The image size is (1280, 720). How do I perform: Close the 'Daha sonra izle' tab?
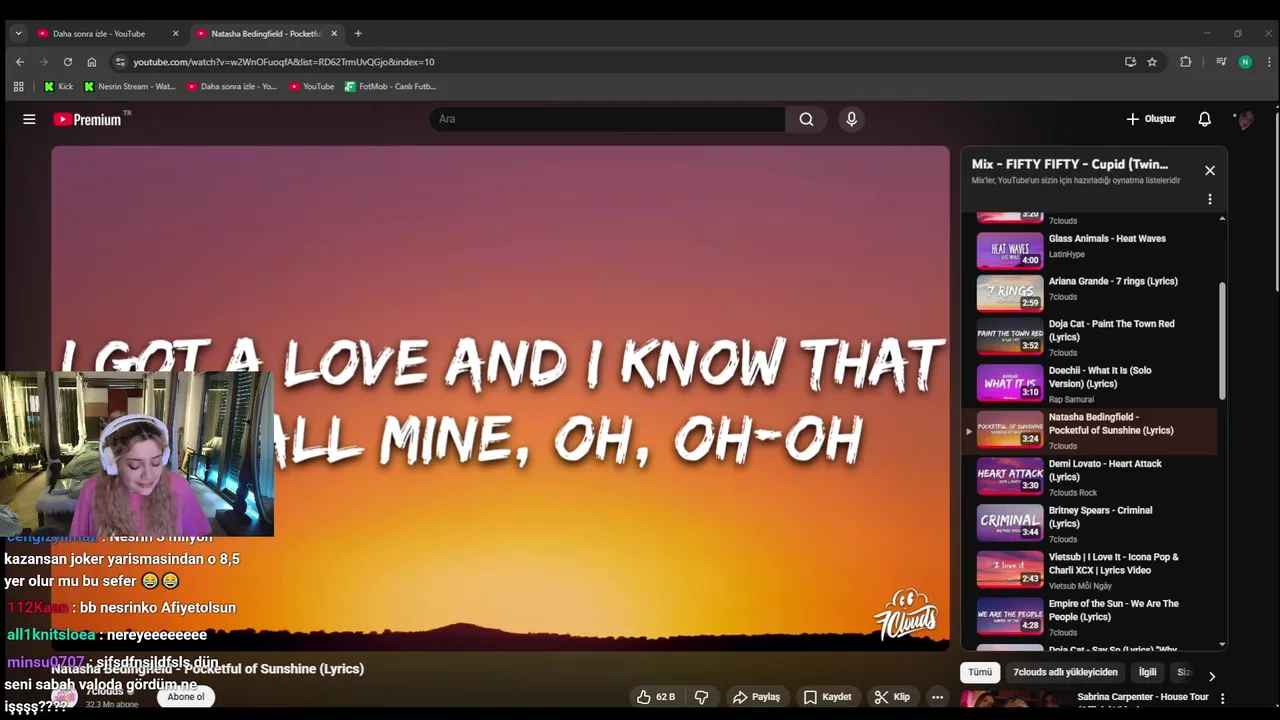(176, 33)
